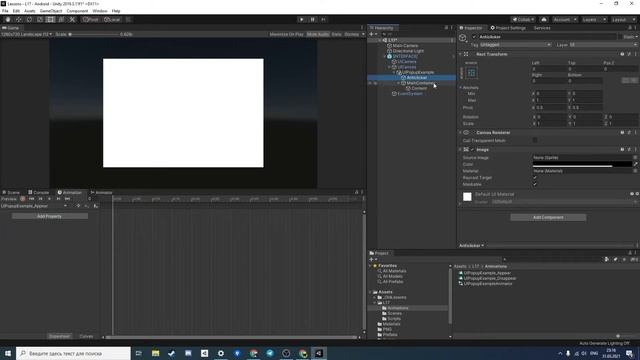Select the Rect tool in the toolbar
The image size is (640, 360).
50,20
